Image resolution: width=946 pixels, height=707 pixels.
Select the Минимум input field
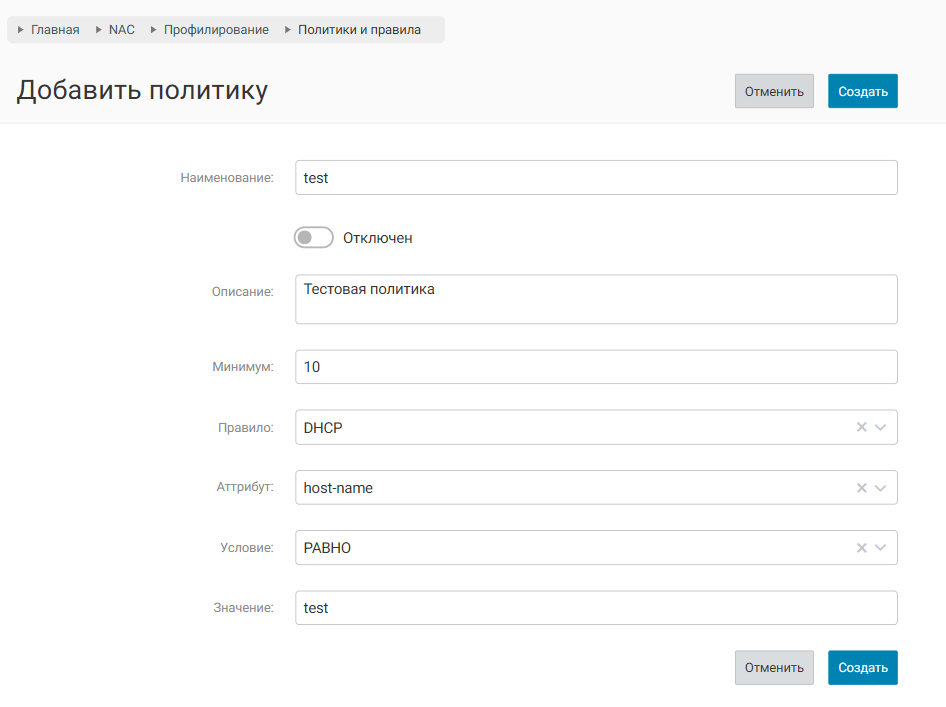[596, 367]
